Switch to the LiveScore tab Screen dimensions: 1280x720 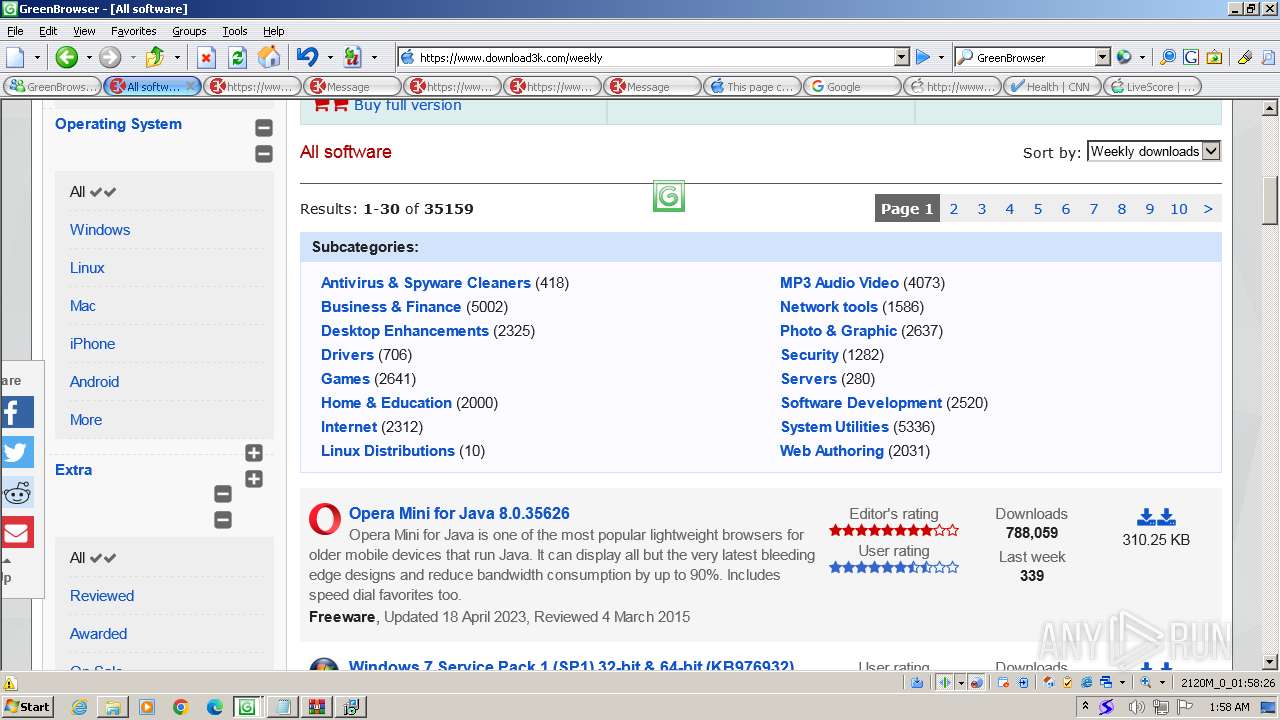click(x=1152, y=86)
